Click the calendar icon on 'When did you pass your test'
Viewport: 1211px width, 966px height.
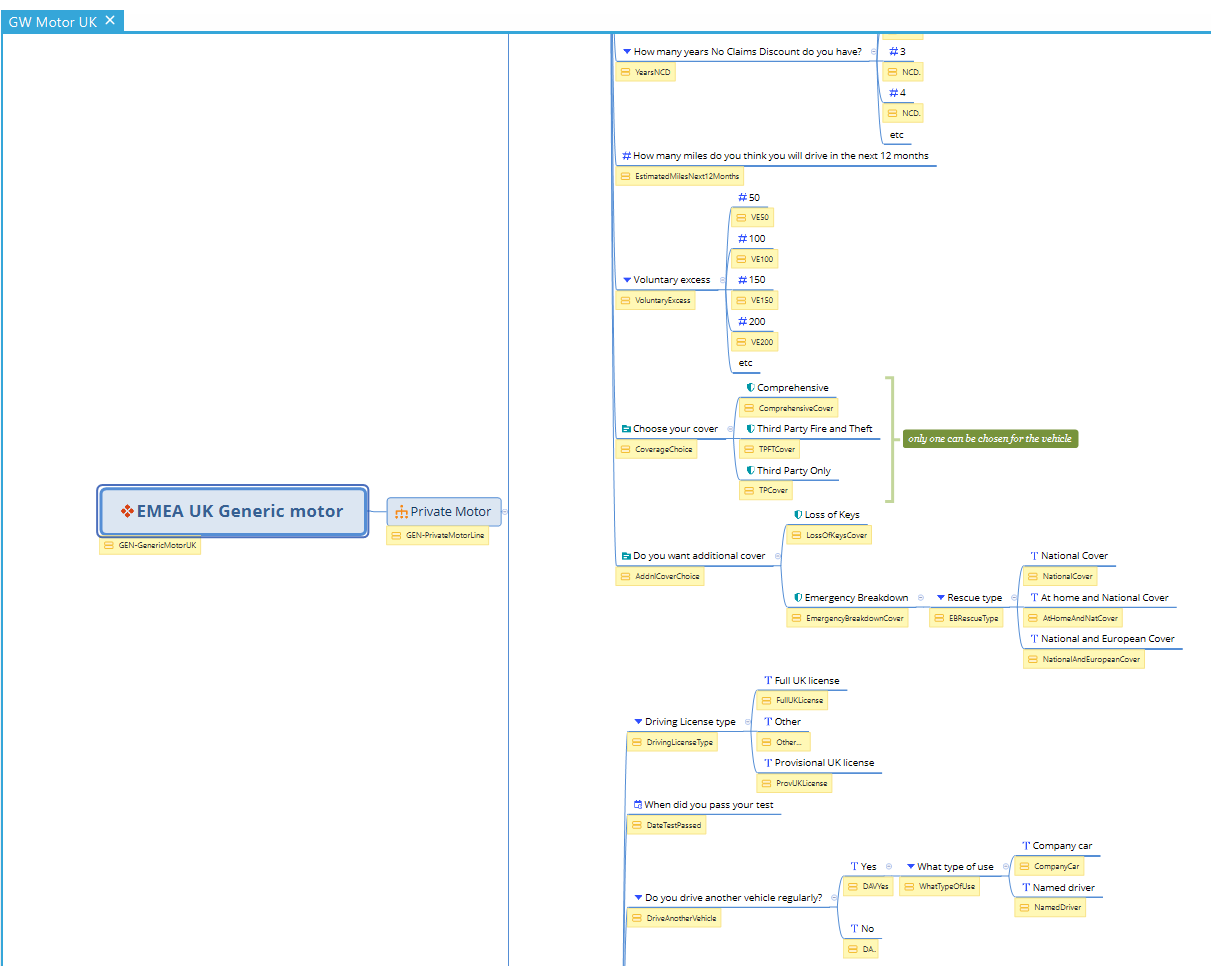[x=638, y=805]
